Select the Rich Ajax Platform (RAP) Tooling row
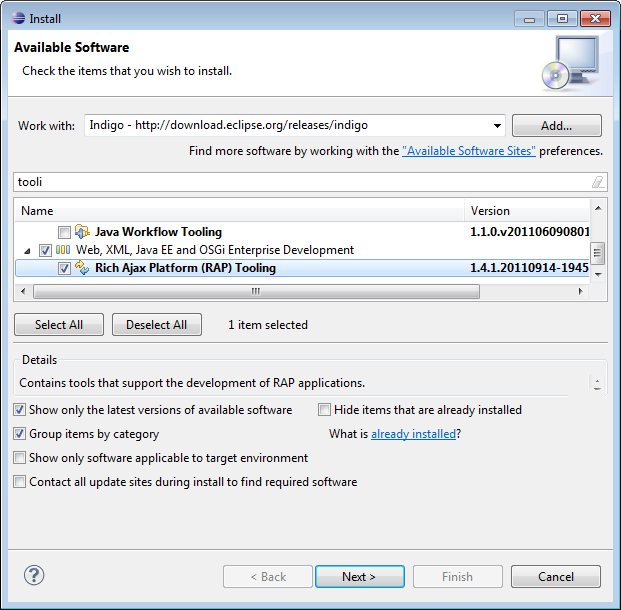This screenshot has height=610, width=621. click(303, 268)
